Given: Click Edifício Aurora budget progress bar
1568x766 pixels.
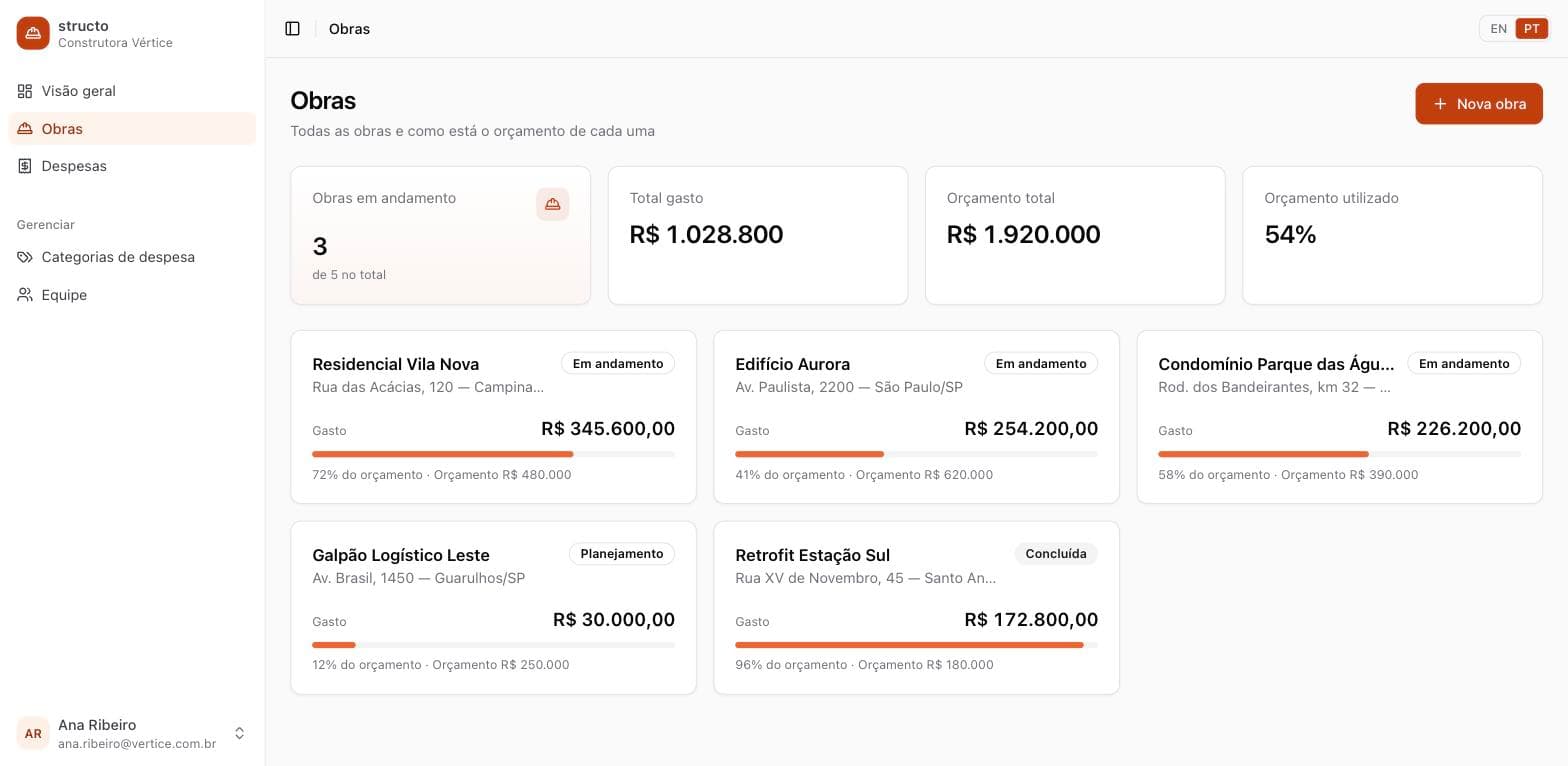Looking at the screenshot, I should pyautogui.click(x=916, y=454).
